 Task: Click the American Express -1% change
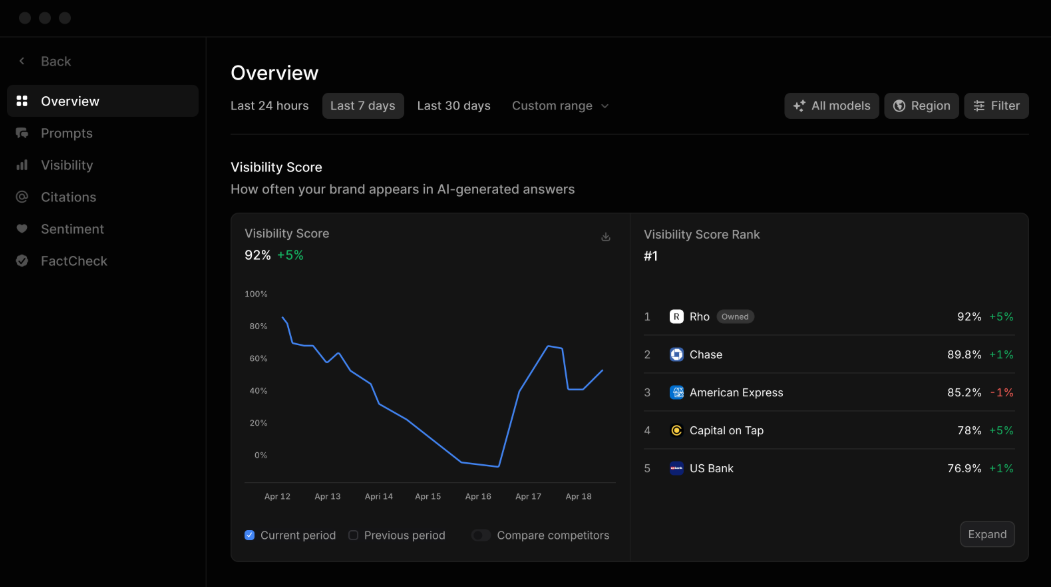[x=1001, y=393]
